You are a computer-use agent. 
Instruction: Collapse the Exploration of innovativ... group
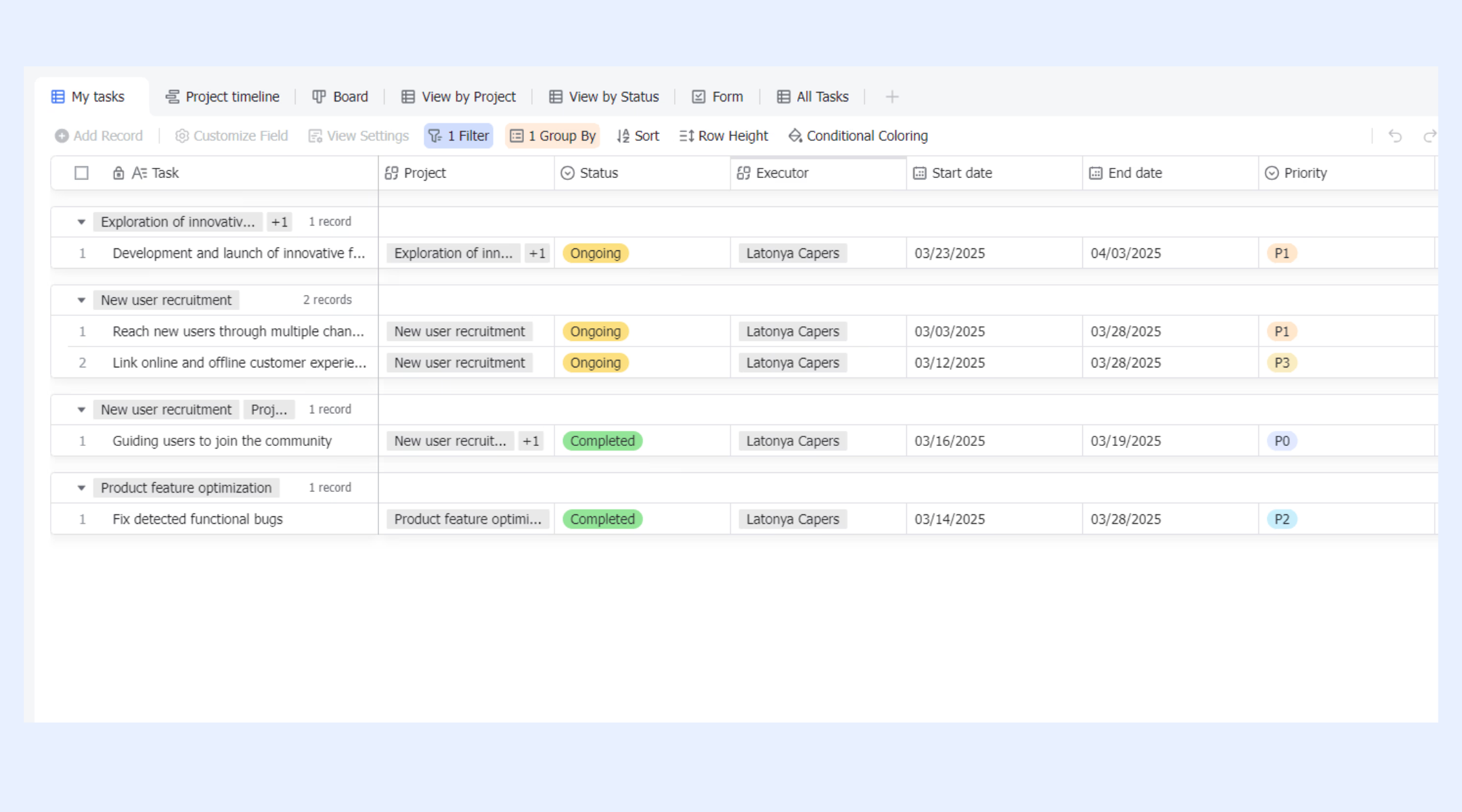(81, 222)
